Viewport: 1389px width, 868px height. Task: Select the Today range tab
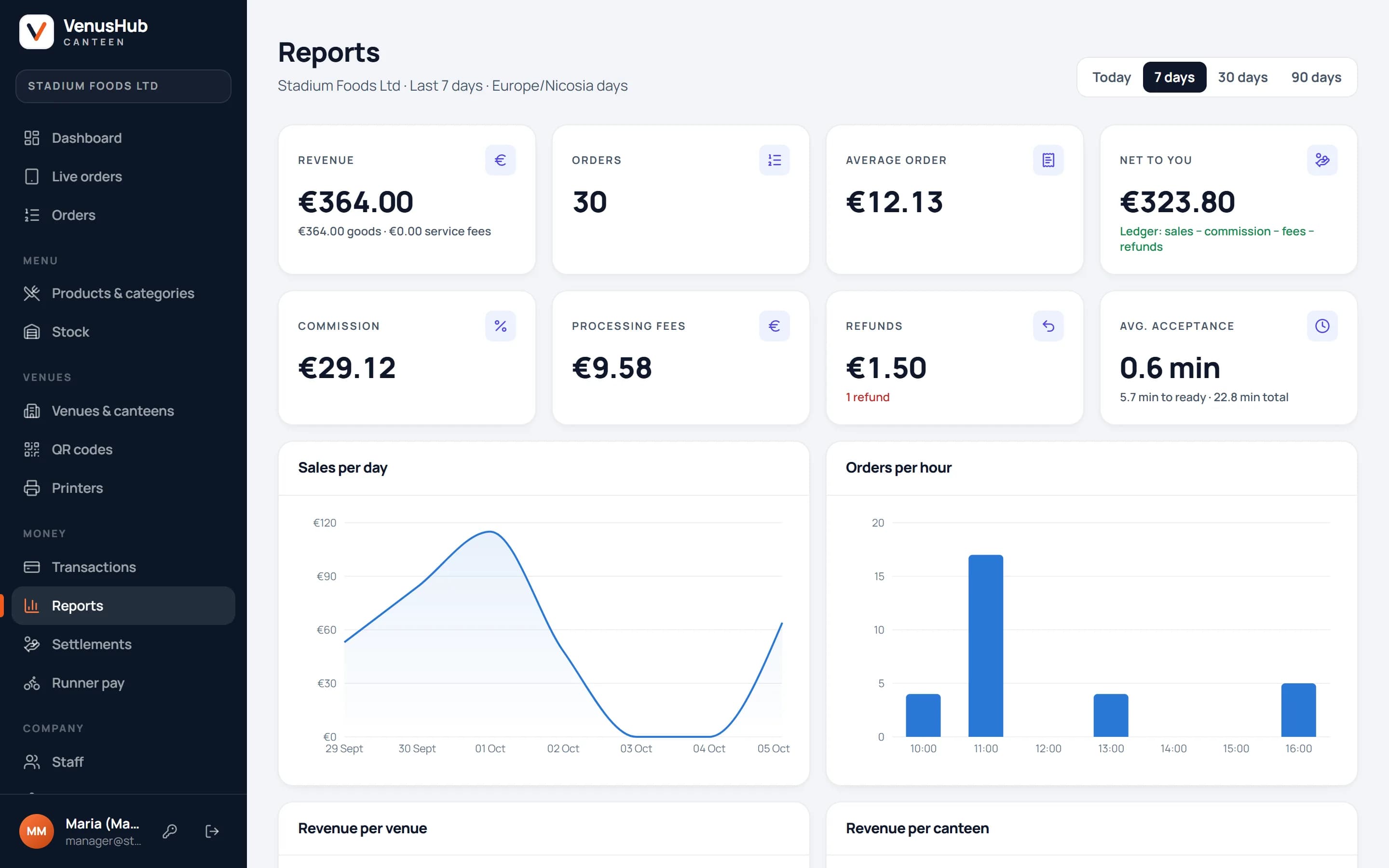[1111, 77]
